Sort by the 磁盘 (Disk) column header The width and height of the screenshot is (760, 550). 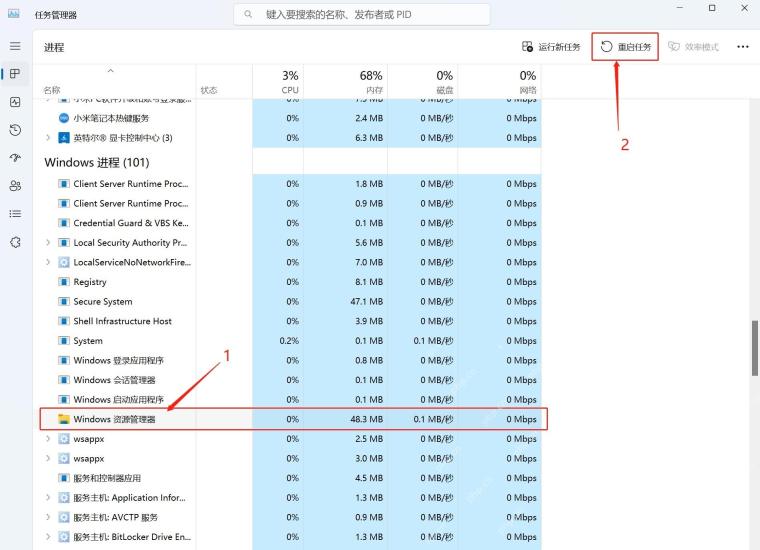(x=444, y=90)
